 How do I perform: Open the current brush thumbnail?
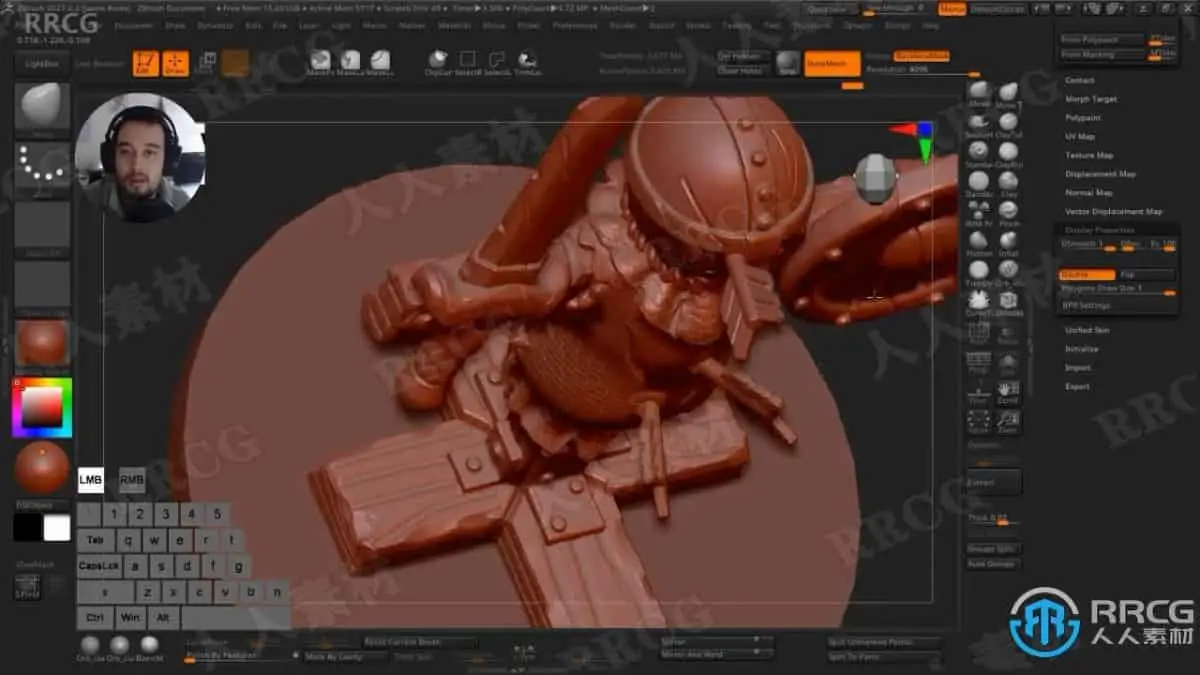pos(41,107)
